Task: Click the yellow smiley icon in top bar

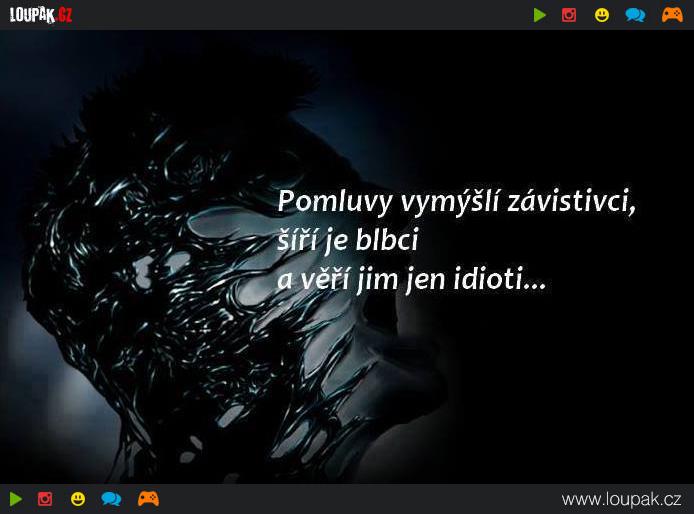Action: point(601,15)
